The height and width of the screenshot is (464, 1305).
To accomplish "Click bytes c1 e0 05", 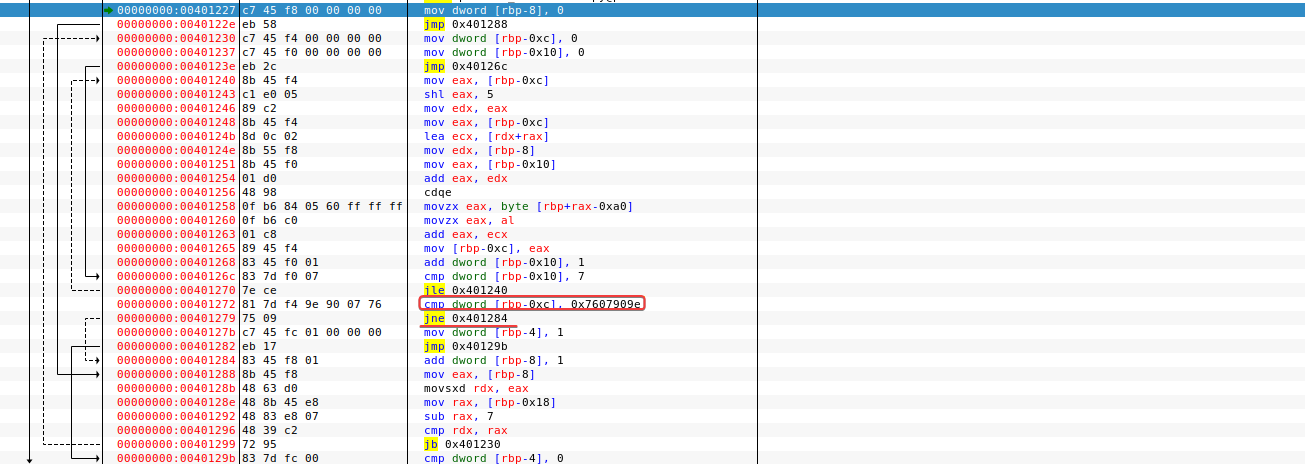I will pos(270,94).
